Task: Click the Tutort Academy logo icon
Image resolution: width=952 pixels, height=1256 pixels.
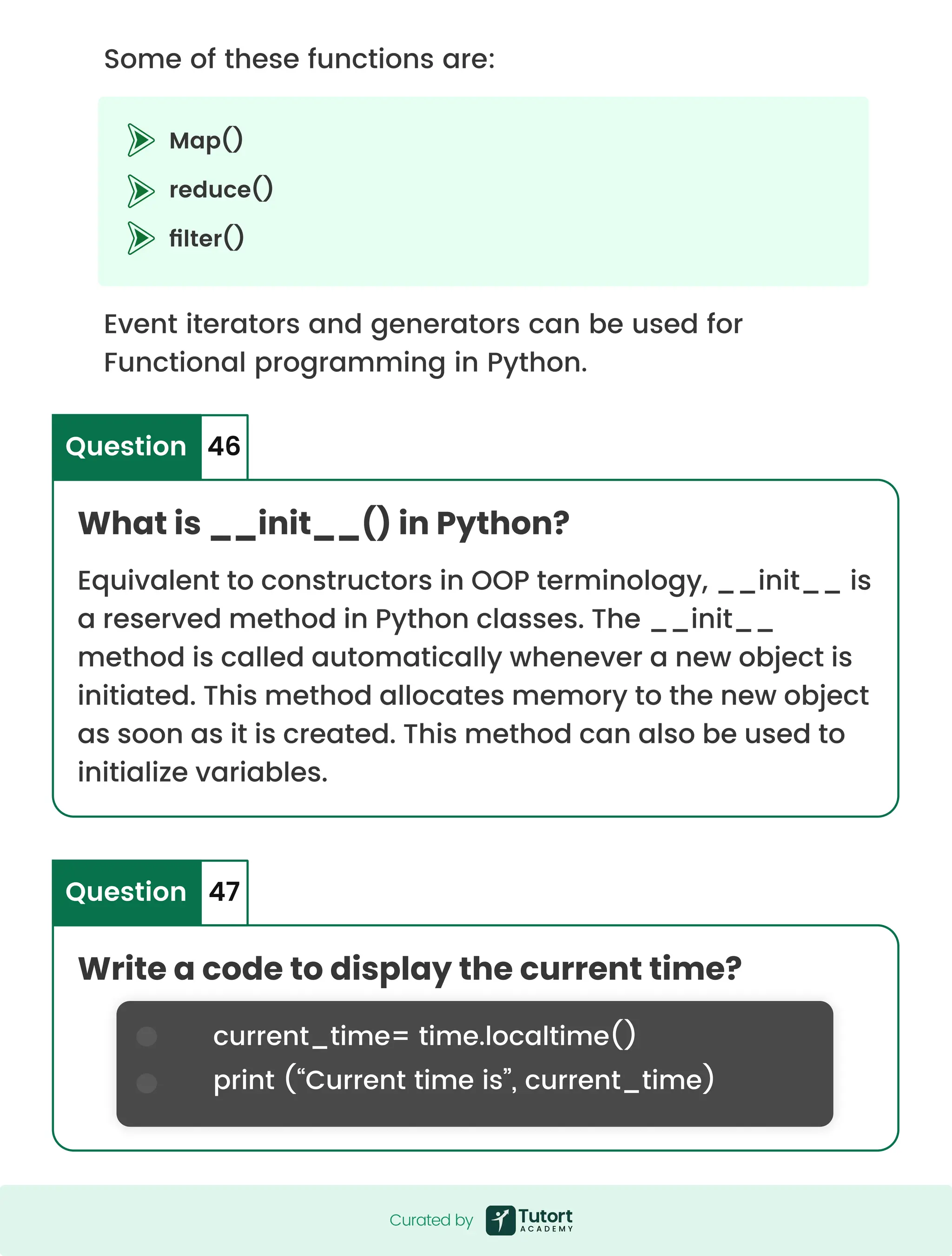Action: (500, 1220)
